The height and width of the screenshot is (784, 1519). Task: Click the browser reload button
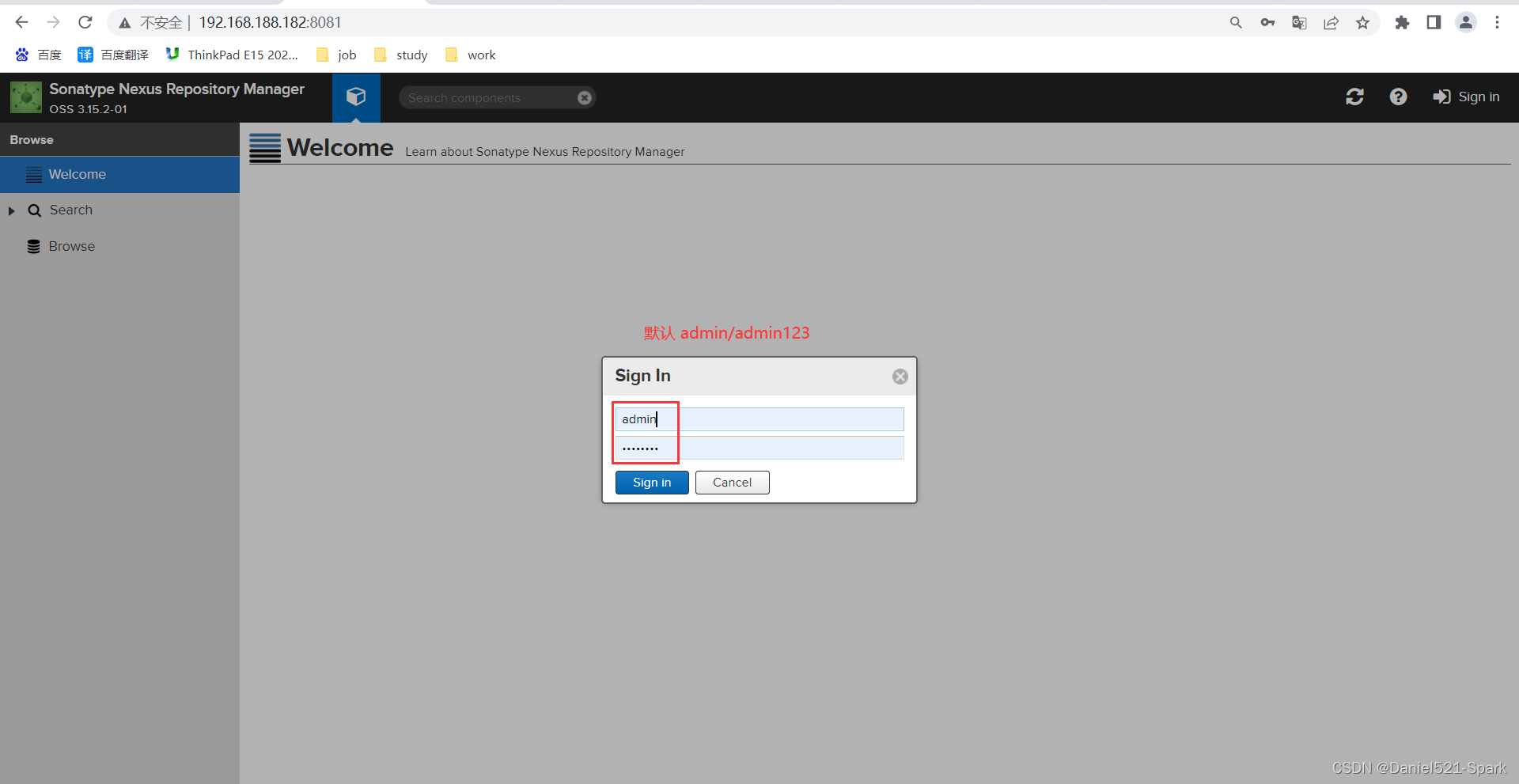(85, 22)
